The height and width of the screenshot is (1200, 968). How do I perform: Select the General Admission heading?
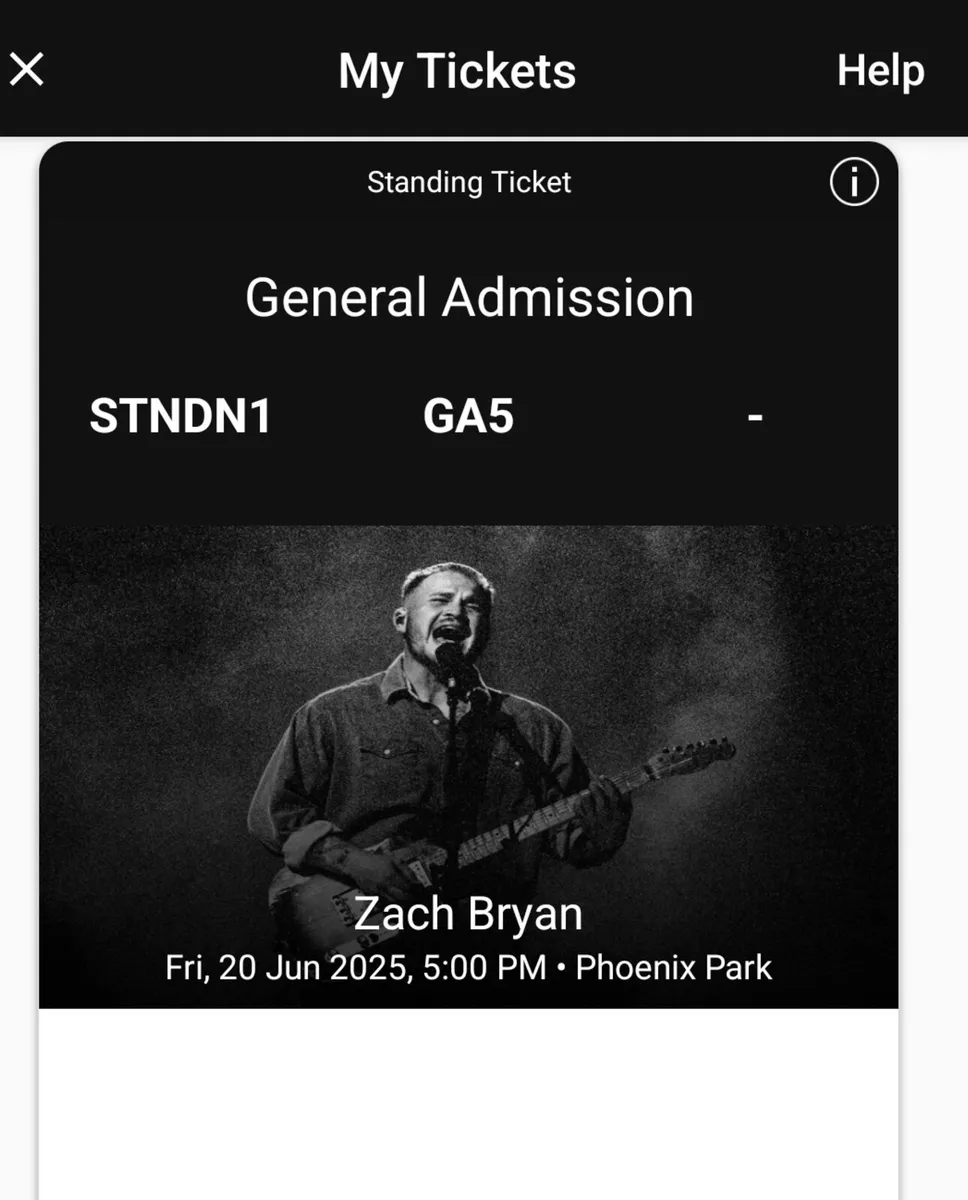(x=469, y=298)
